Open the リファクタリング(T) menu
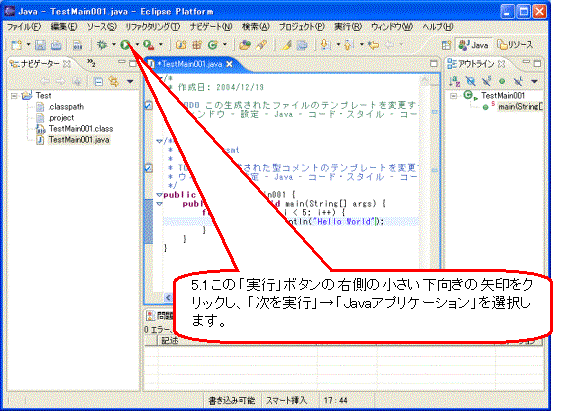The height and width of the screenshot is (411, 565). [x=153, y=27]
